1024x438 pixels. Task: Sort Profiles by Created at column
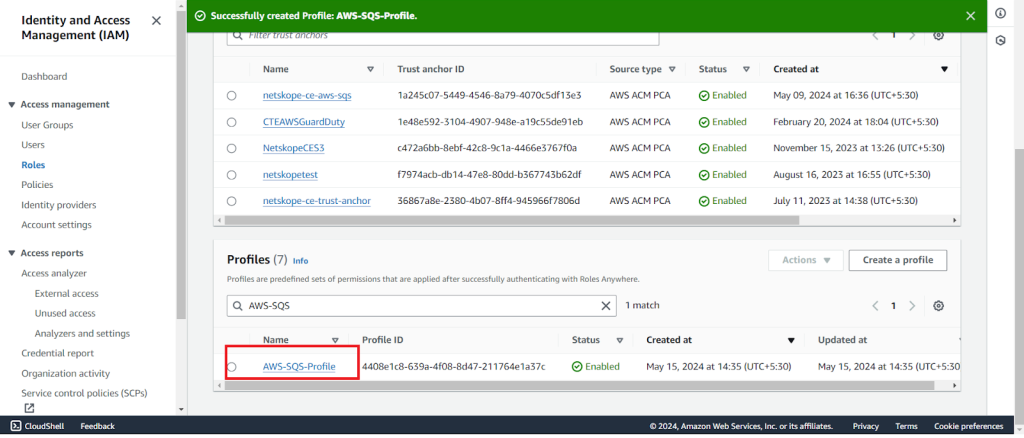click(791, 340)
